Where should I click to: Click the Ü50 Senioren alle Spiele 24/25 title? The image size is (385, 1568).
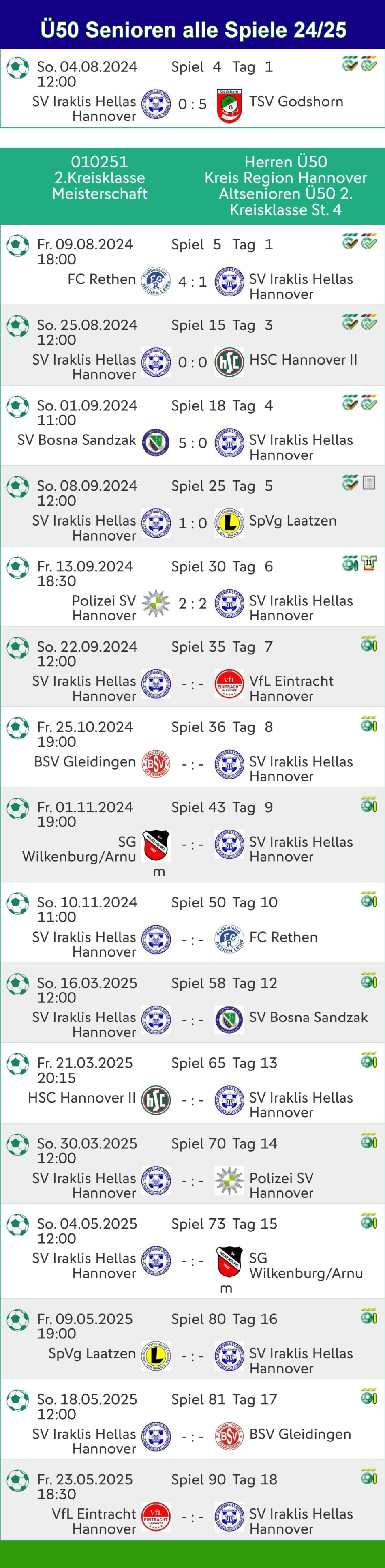[193, 29]
